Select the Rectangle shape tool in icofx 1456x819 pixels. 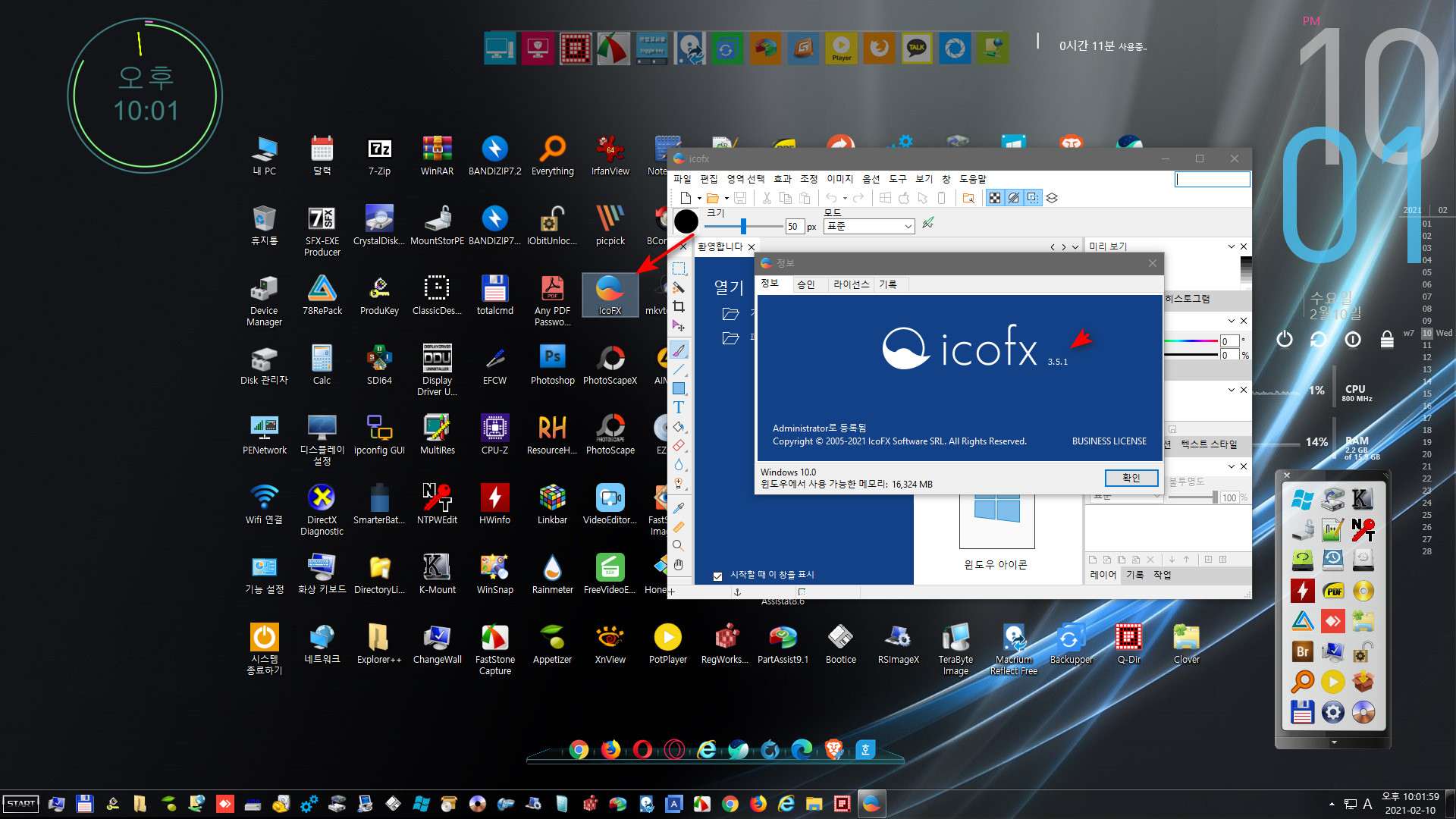click(x=679, y=388)
